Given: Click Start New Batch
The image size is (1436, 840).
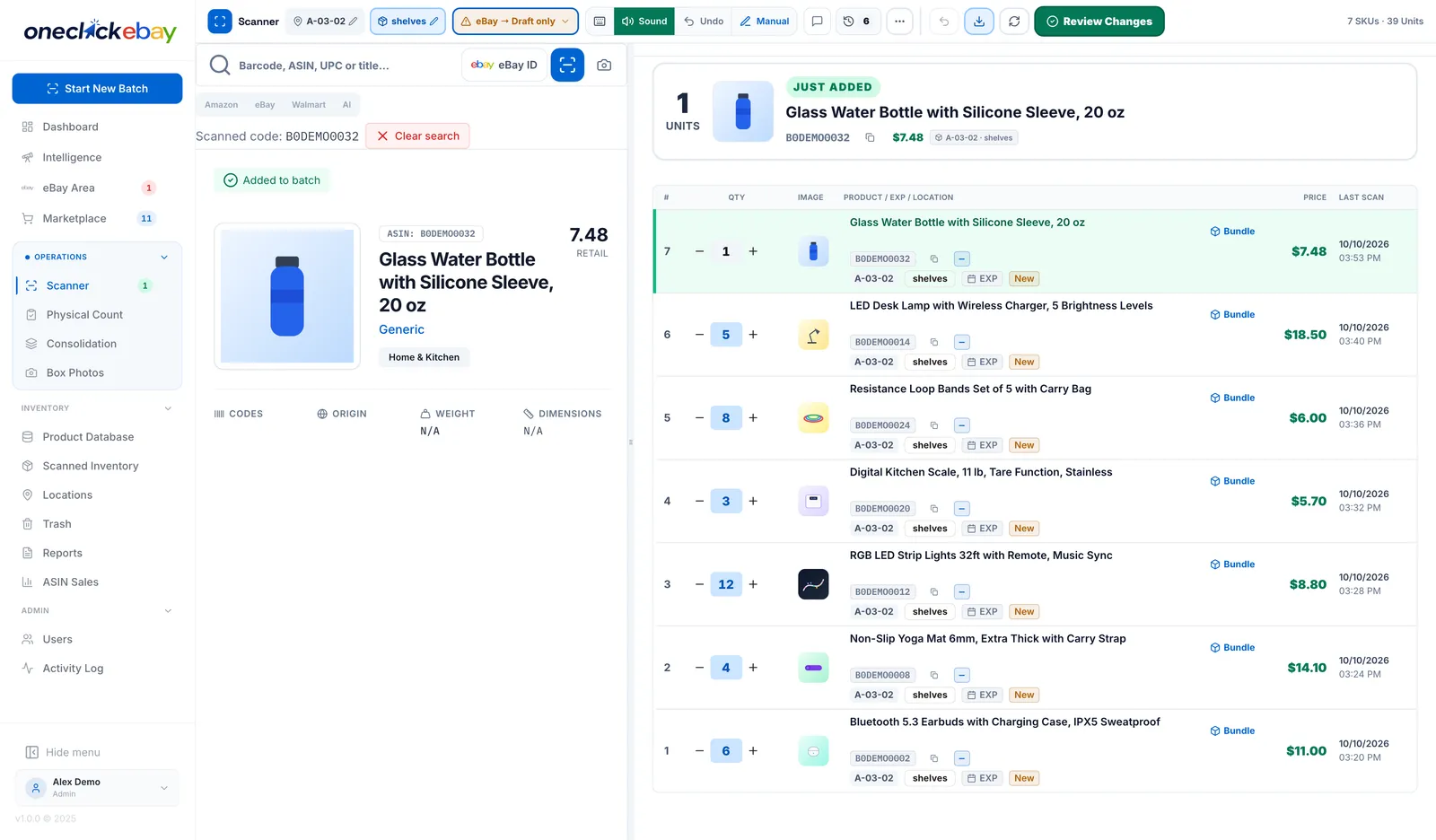Looking at the screenshot, I should click(x=97, y=89).
